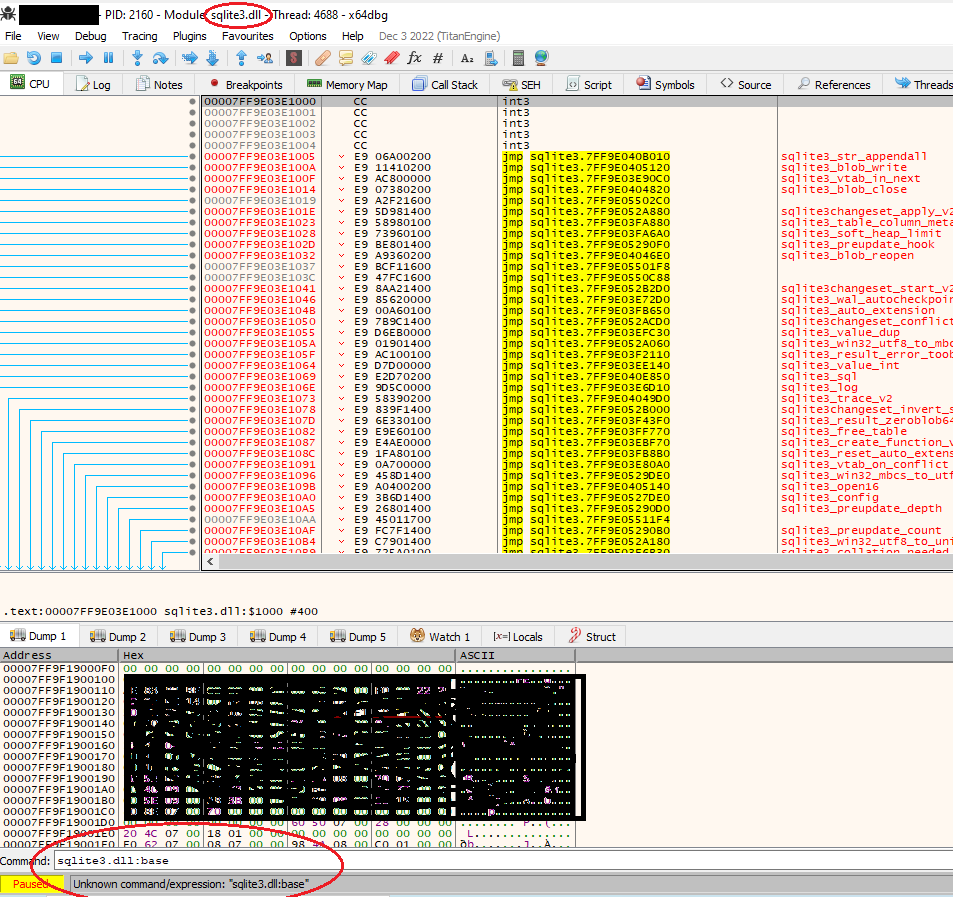Switch to the Locals tab
953x897 pixels.
[x=518, y=636]
